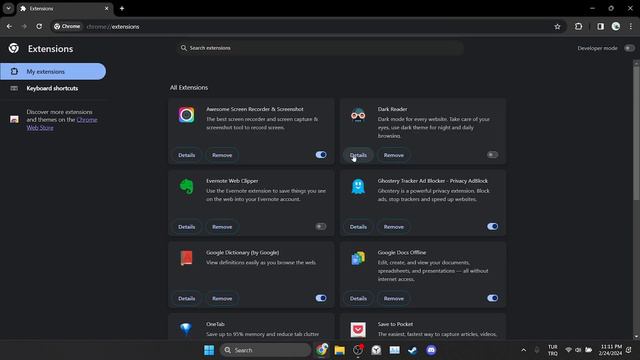Viewport: 640px width, 360px height.
Task: Open File Explorer from the taskbar
Action: [x=340, y=350]
